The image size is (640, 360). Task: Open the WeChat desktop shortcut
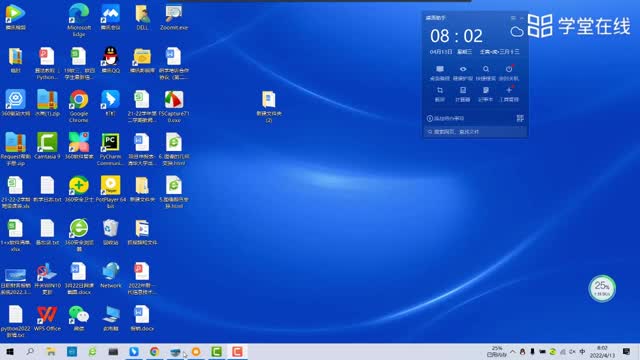coord(79,318)
